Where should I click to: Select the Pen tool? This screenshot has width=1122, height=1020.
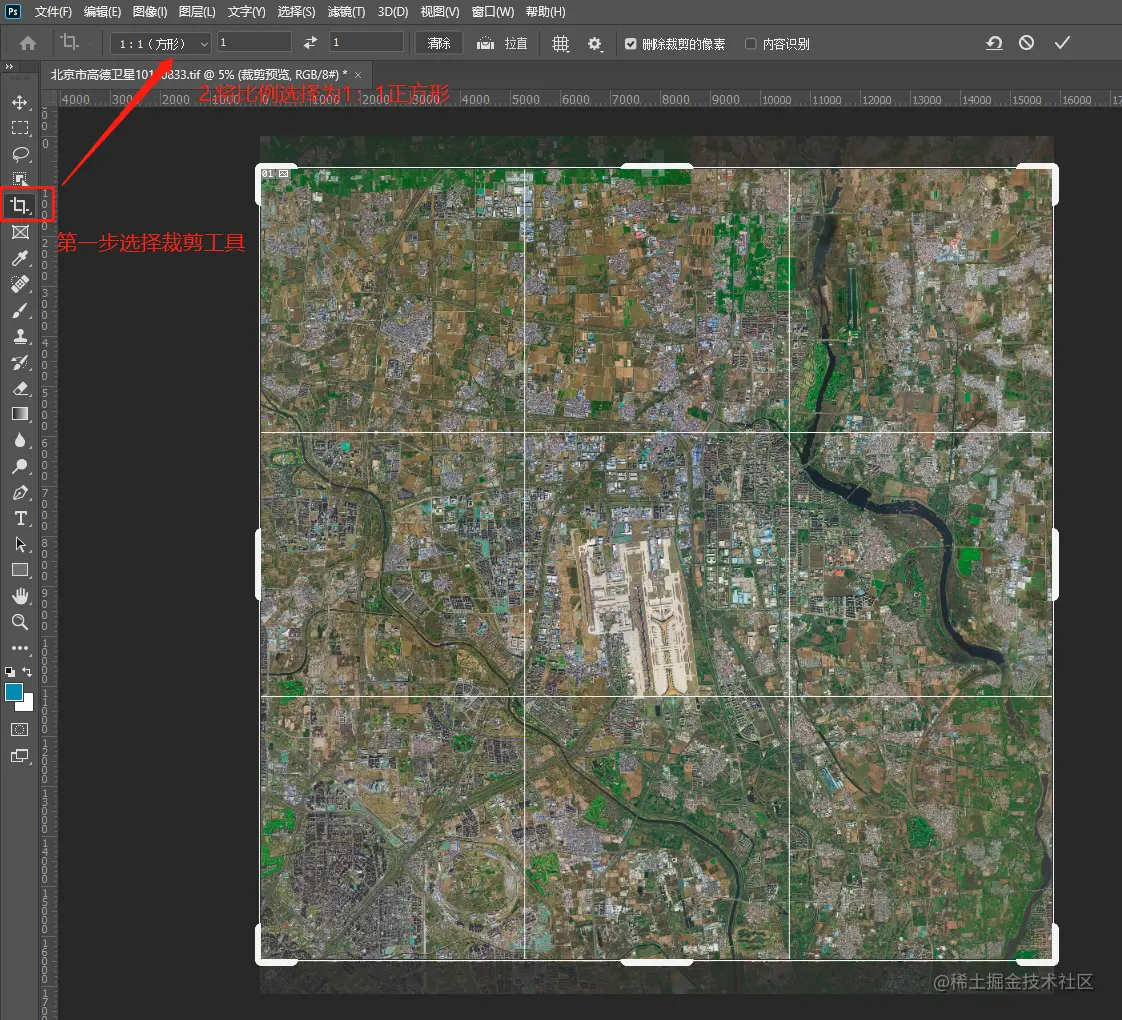click(x=20, y=492)
